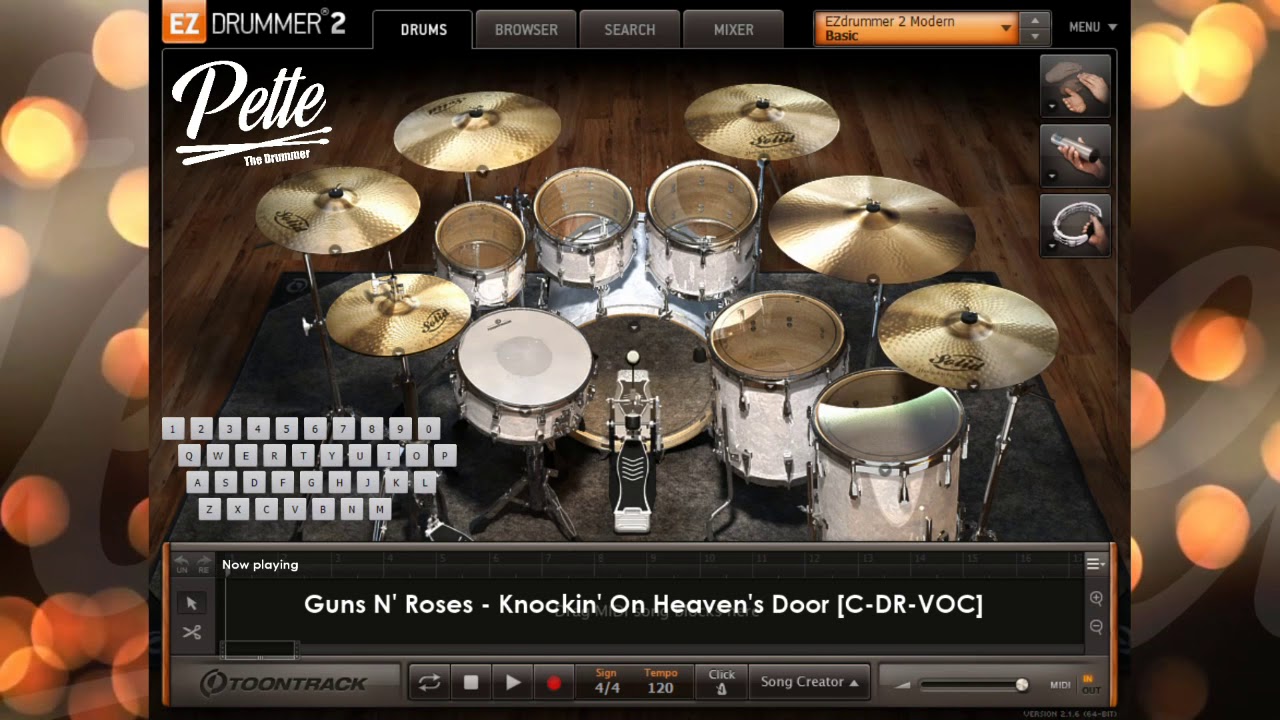Start playback with the Play button
This screenshot has height=720, width=1280.
[x=513, y=683]
